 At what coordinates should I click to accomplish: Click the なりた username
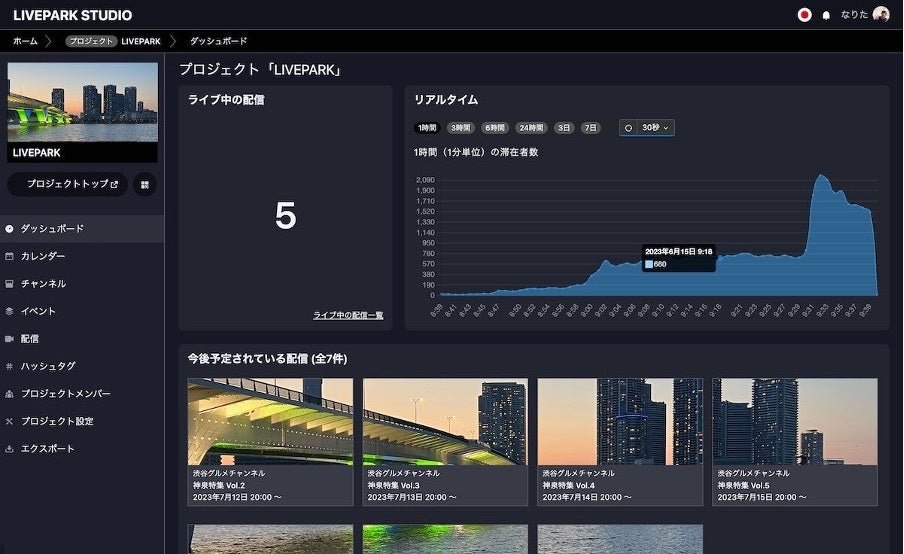tap(854, 15)
